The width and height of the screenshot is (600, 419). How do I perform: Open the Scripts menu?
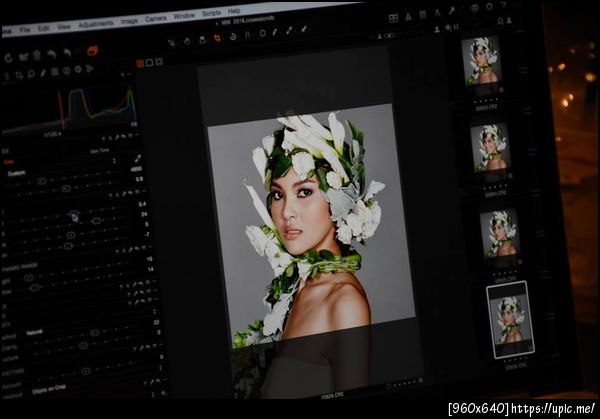[x=211, y=13]
